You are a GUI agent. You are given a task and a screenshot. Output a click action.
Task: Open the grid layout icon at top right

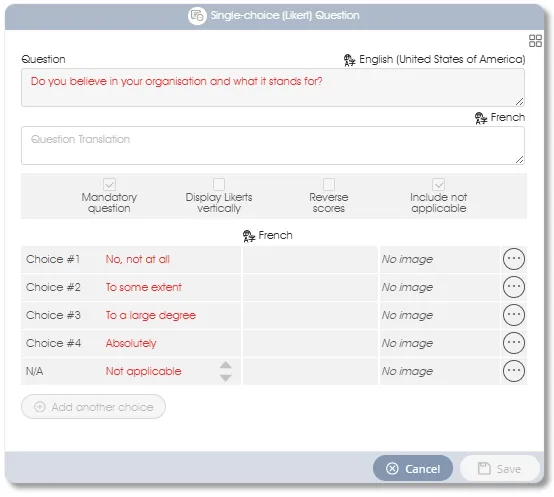coord(535,41)
